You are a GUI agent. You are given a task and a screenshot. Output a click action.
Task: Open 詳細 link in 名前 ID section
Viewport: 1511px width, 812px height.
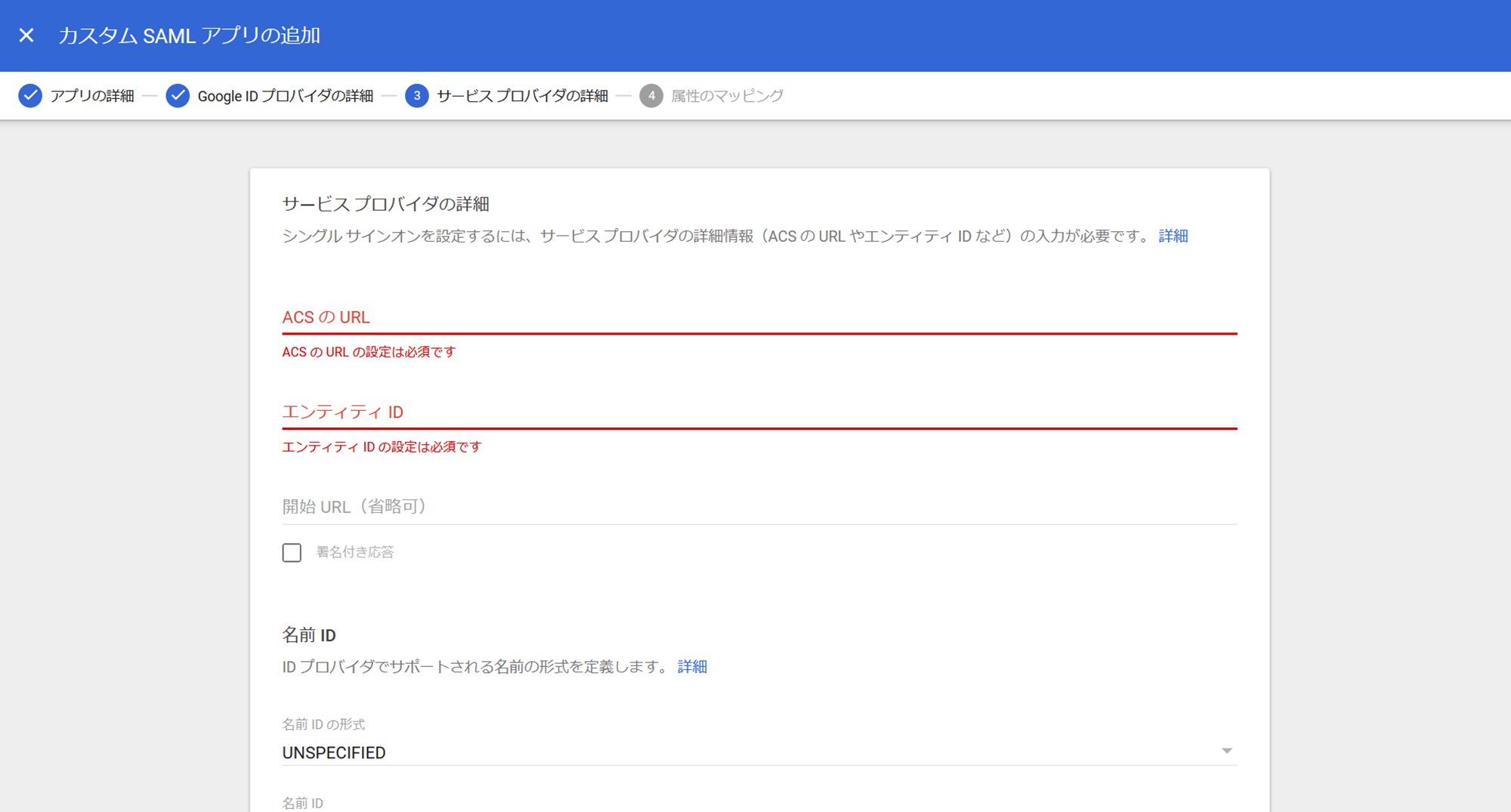pos(692,667)
